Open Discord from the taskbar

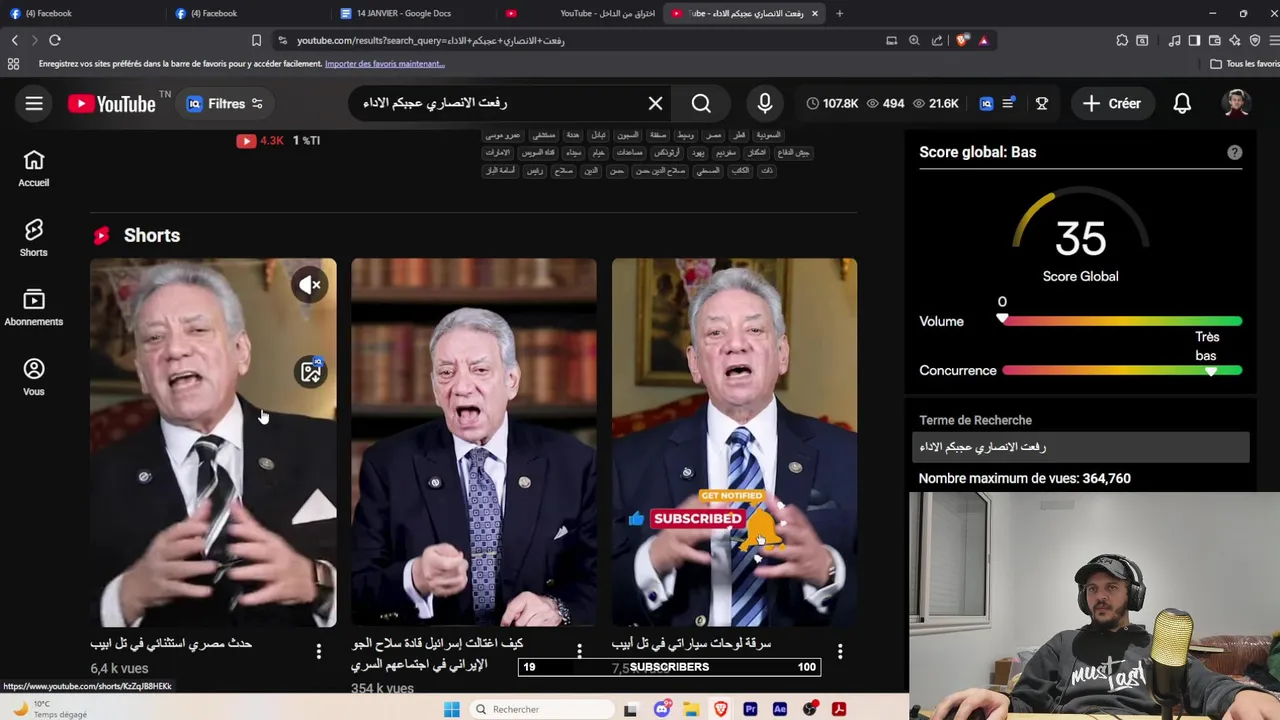(662, 709)
